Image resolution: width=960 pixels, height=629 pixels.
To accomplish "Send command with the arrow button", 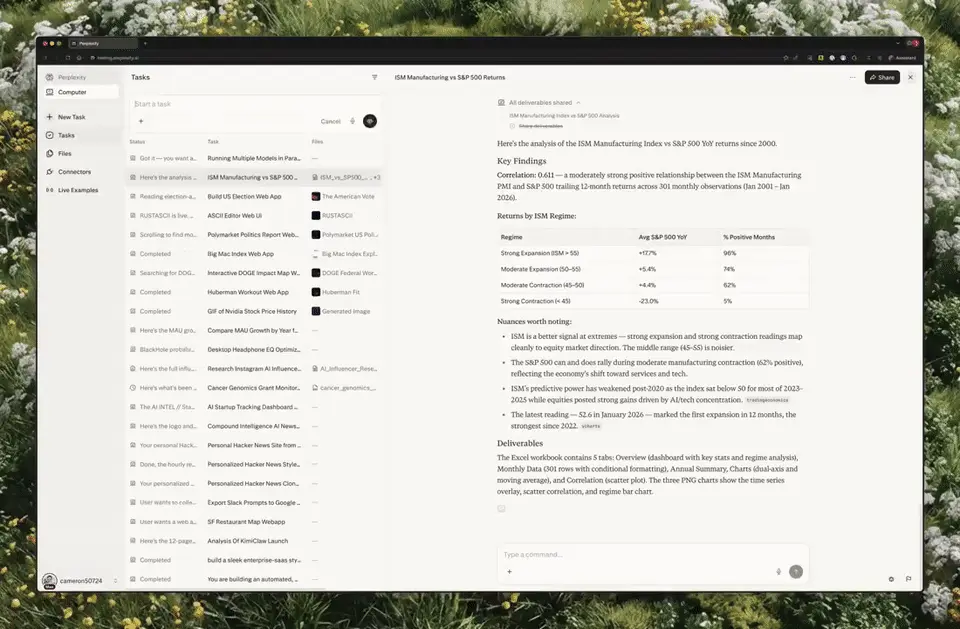I will pos(796,571).
